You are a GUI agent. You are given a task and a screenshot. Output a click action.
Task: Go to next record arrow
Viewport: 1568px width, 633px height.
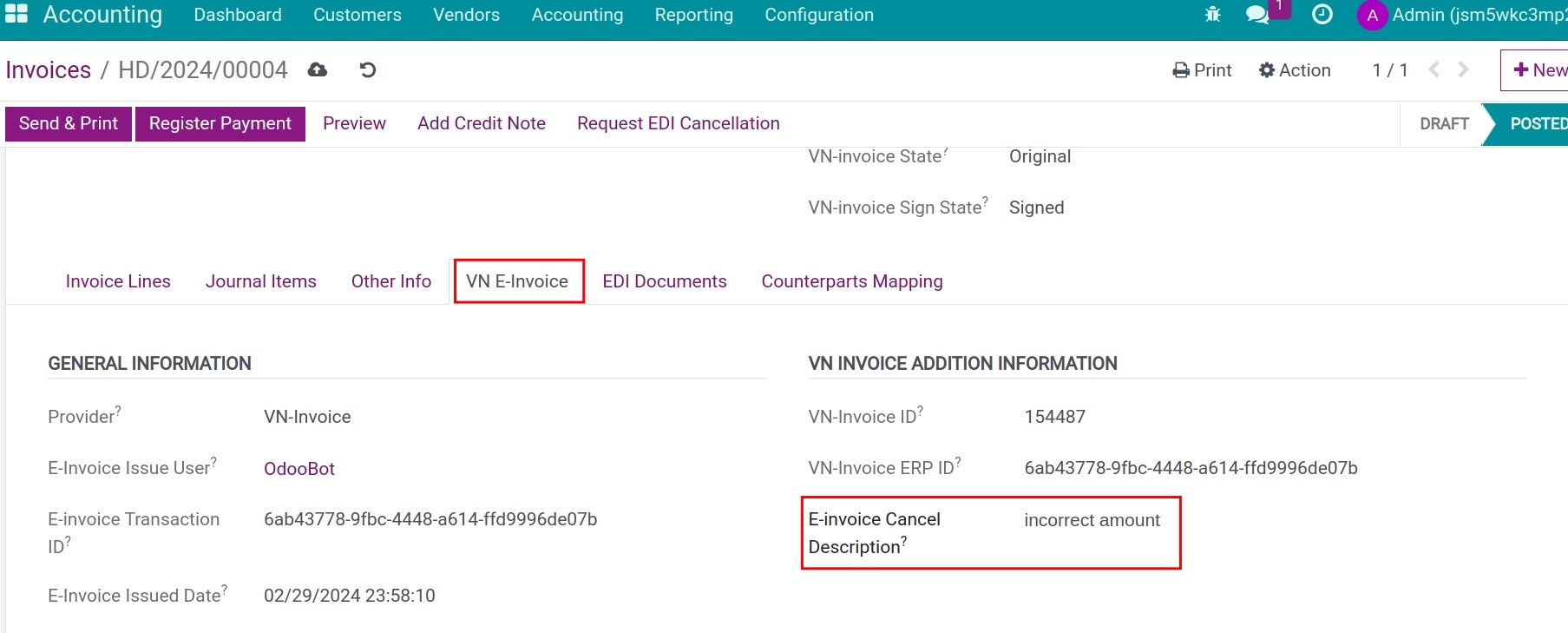pyautogui.click(x=1463, y=69)
